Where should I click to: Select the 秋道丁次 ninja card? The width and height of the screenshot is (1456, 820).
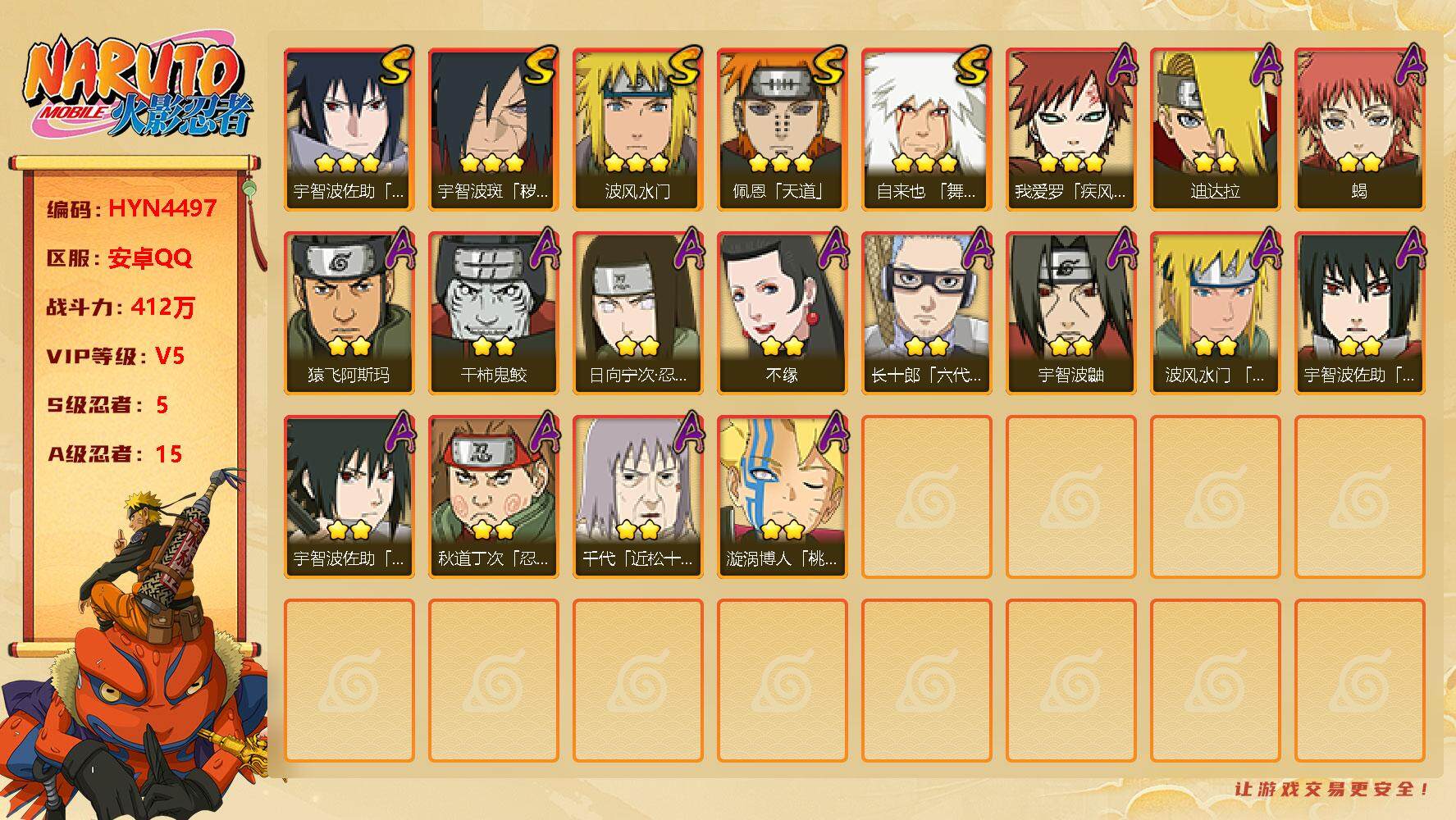[x=493, y=497]
